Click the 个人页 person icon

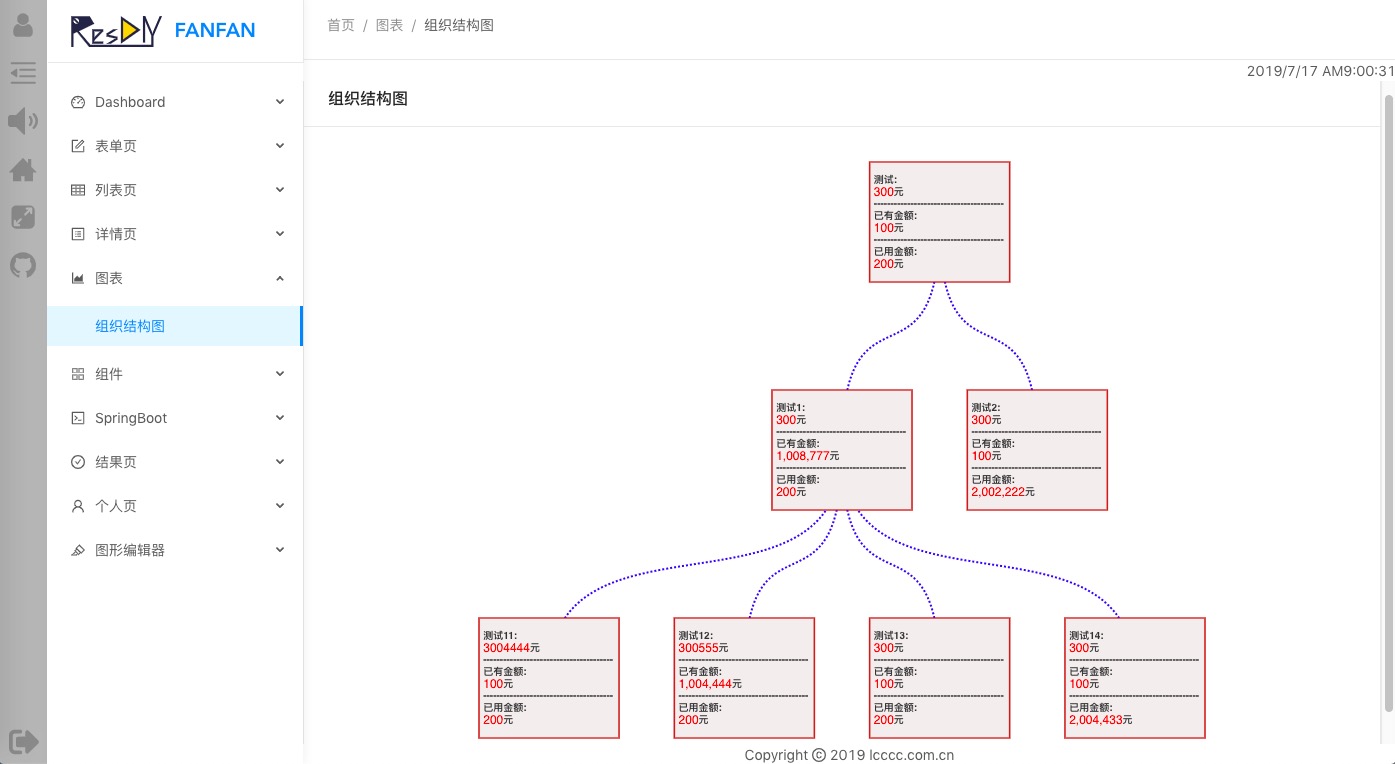tap(78, 506)
